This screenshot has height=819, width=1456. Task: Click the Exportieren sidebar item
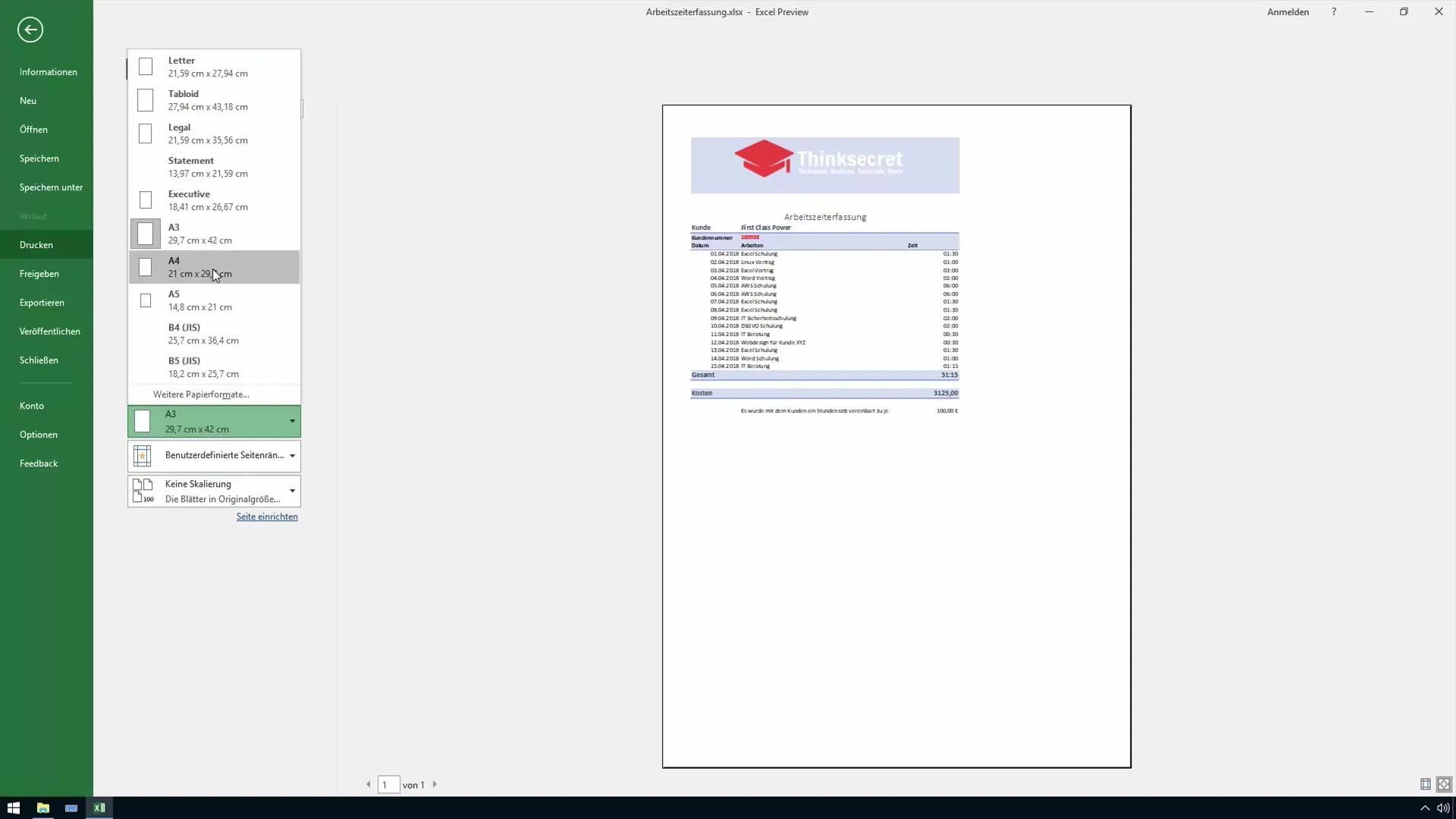pyautogui.click(x=42, y=302)
